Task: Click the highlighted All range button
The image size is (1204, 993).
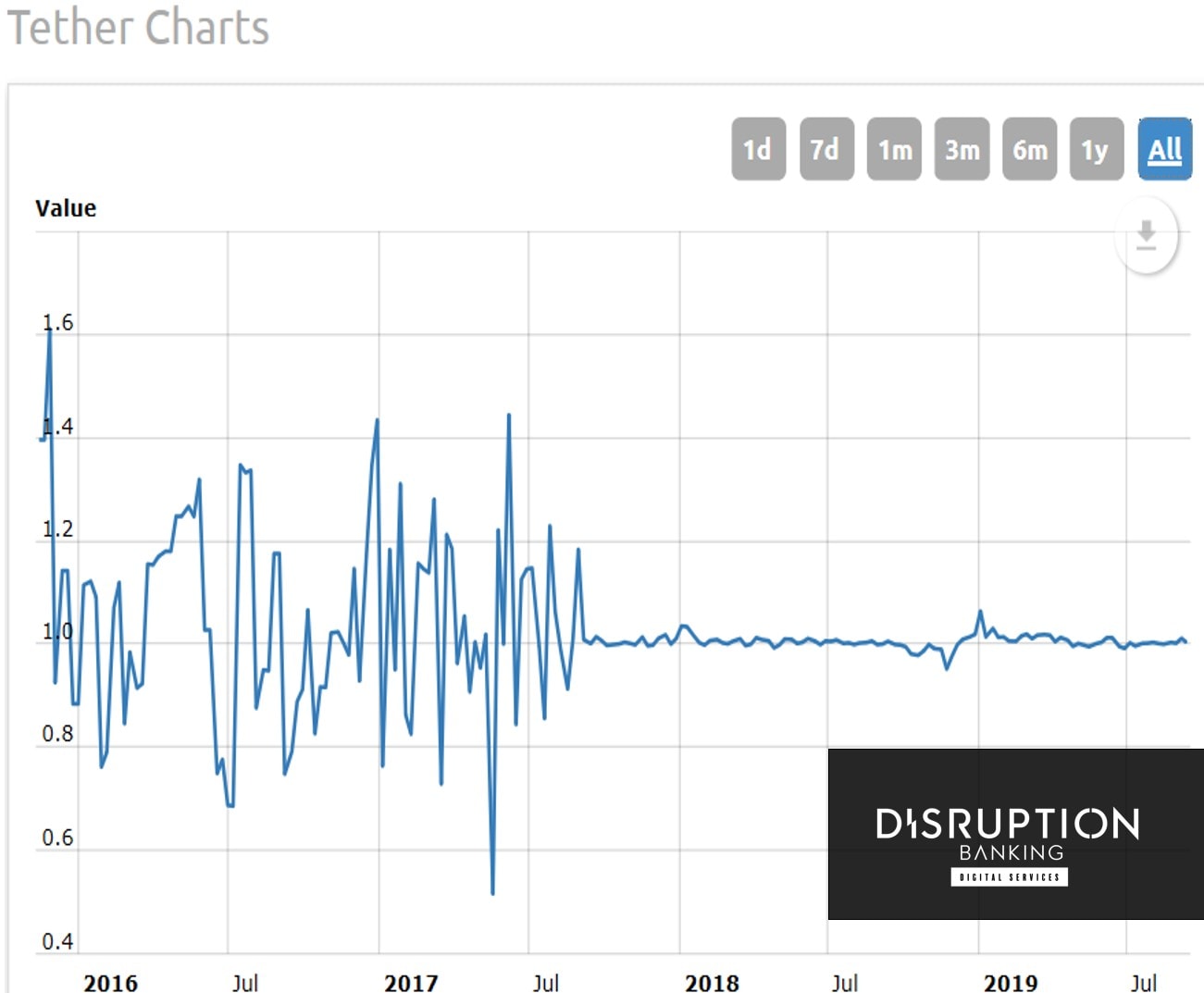Action: [x=1163, y=149]
